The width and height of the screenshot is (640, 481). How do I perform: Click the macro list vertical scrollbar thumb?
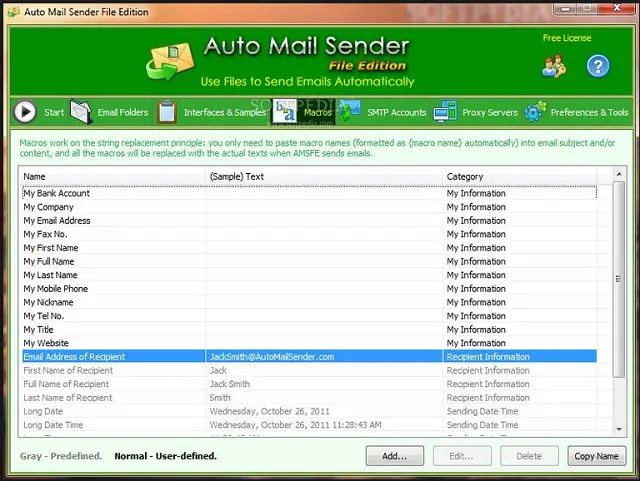[x=619, y=279]
